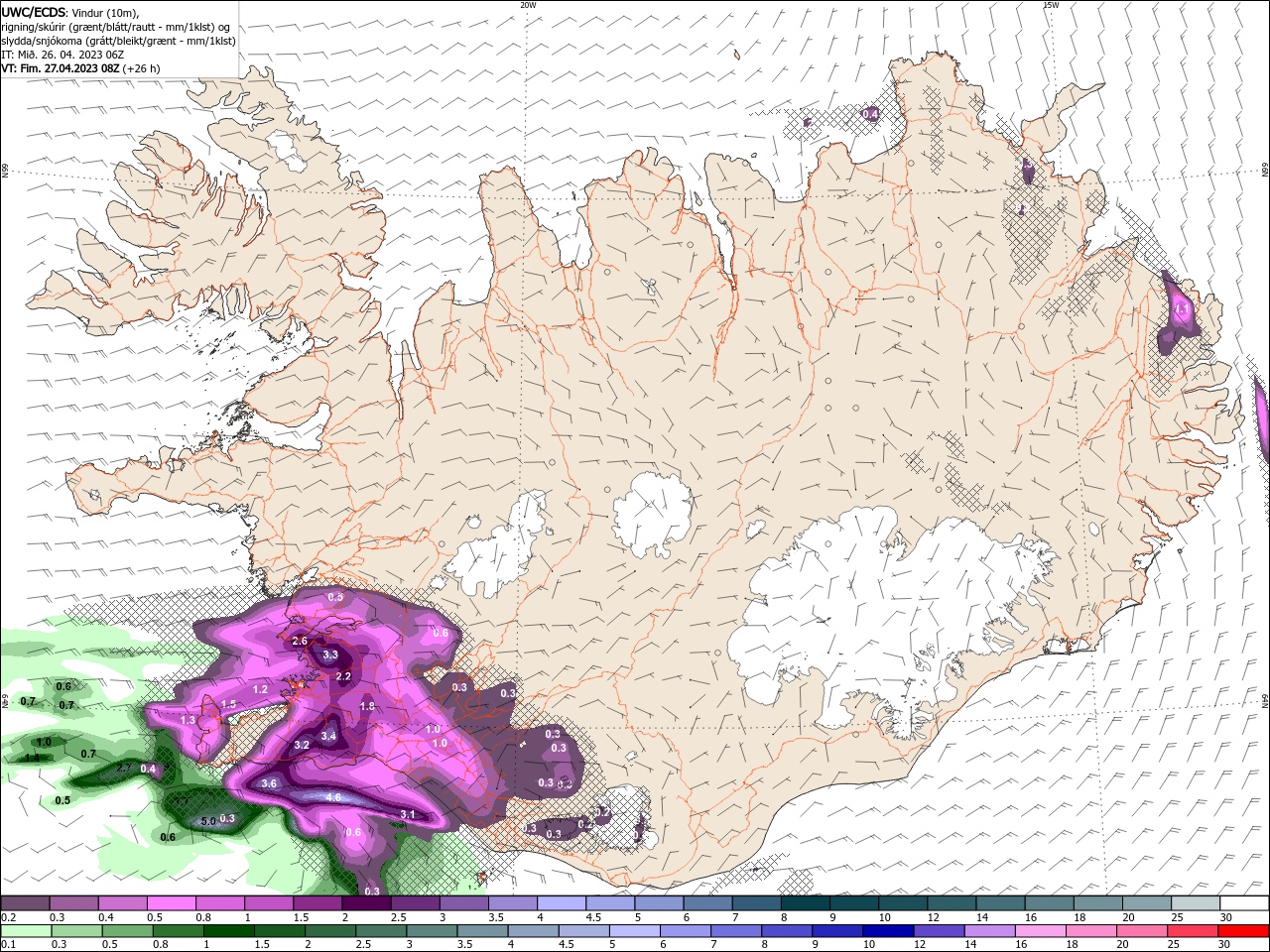
Task: Click the 3.2 snowfall value on map
Action: click(x=303, y=745)
